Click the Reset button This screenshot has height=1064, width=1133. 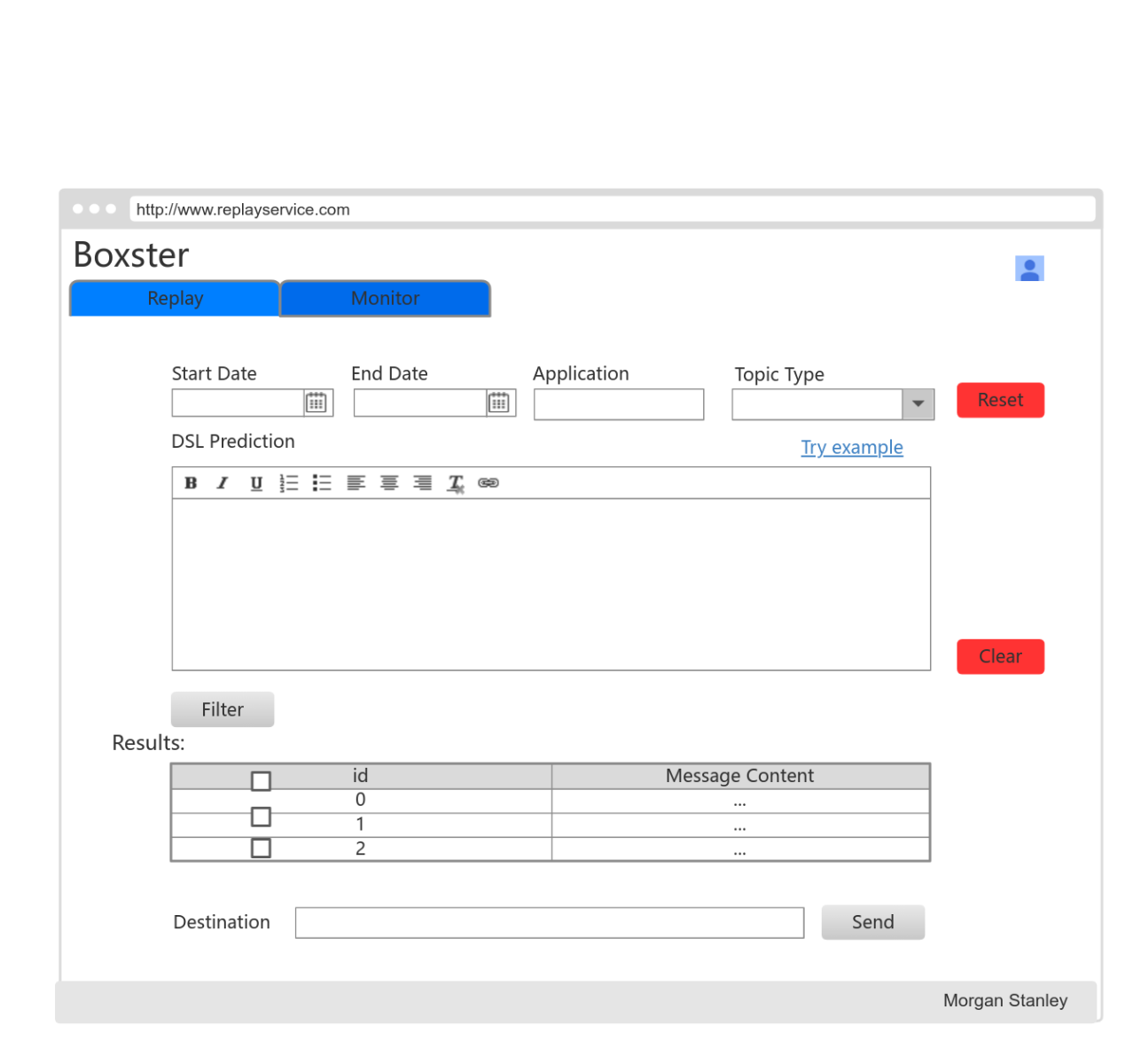(x=1000, y=400)
